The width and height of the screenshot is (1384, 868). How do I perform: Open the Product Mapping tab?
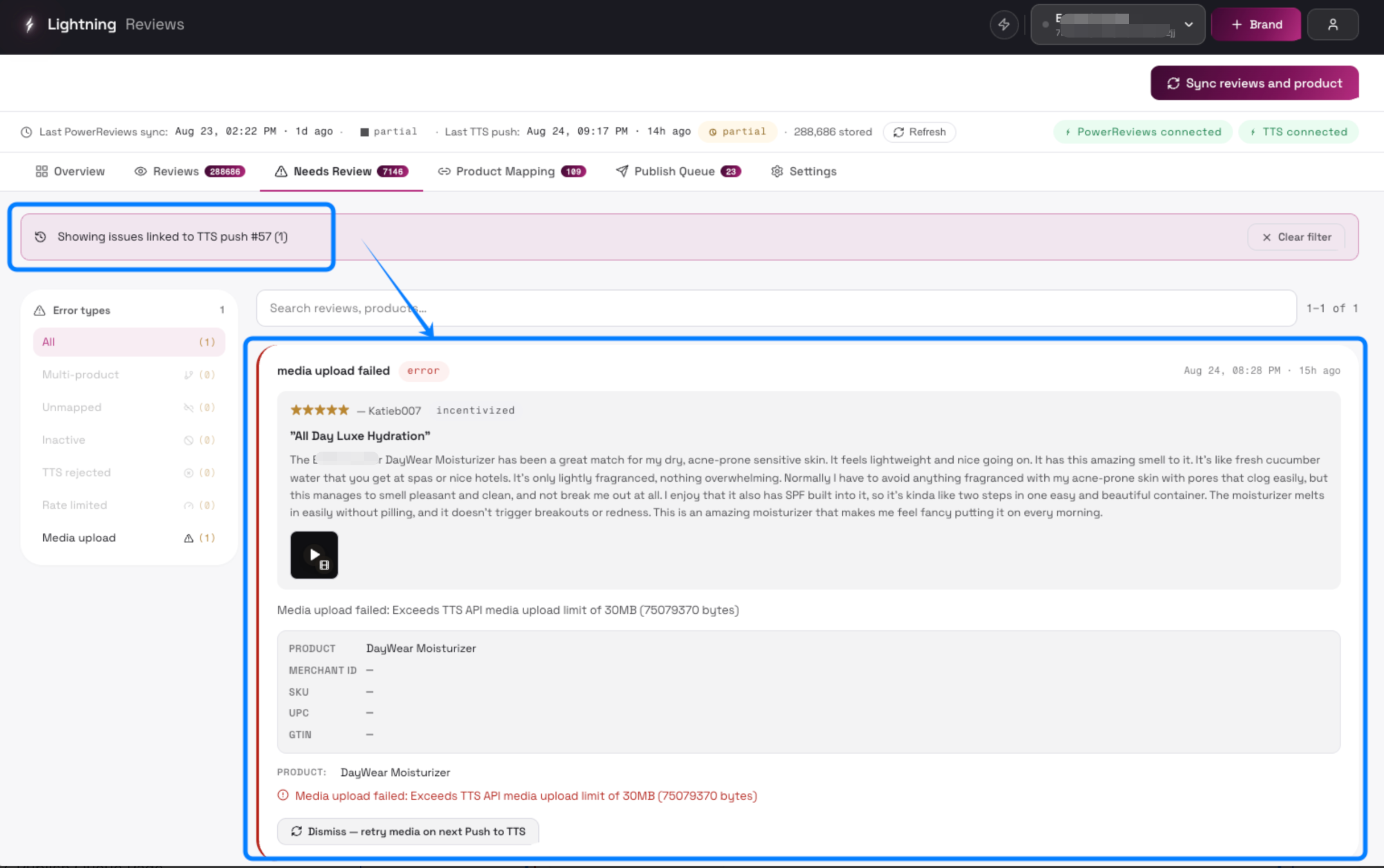click(512, 172)
